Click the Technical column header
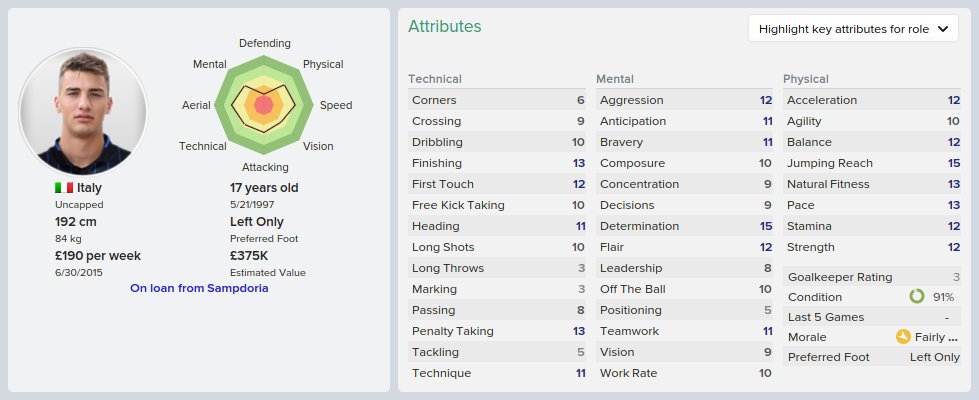 coord(435,79)
